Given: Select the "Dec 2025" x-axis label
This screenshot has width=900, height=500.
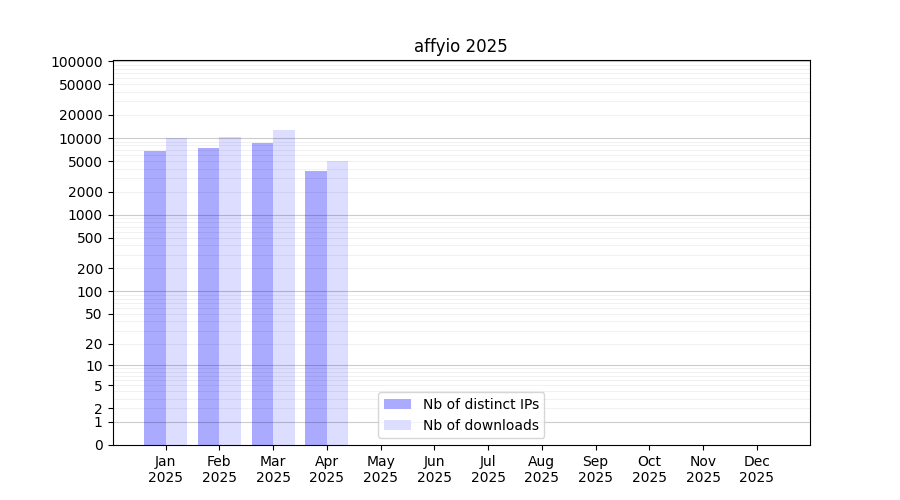Looking at the screenshot, I should [756, 469].
